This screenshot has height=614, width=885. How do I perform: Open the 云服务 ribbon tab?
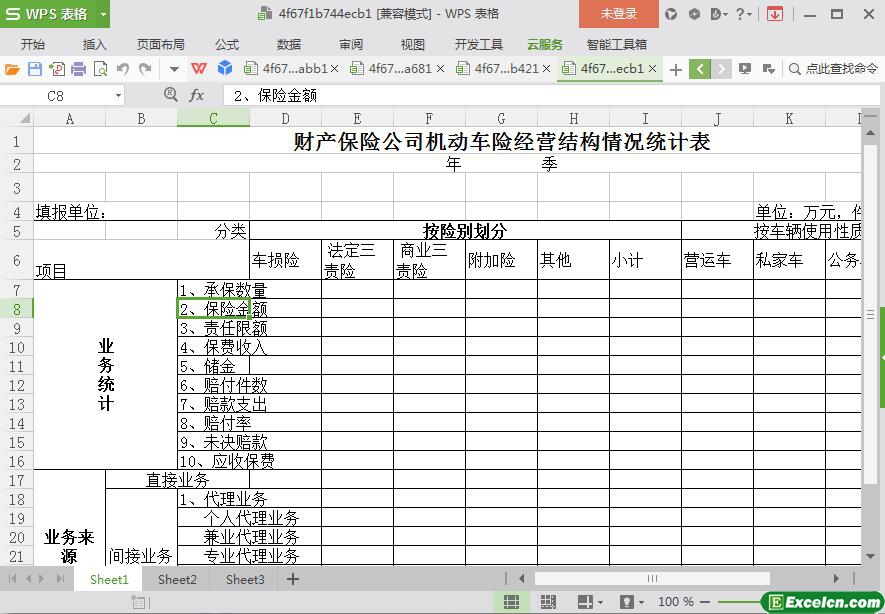coord(545,45)
